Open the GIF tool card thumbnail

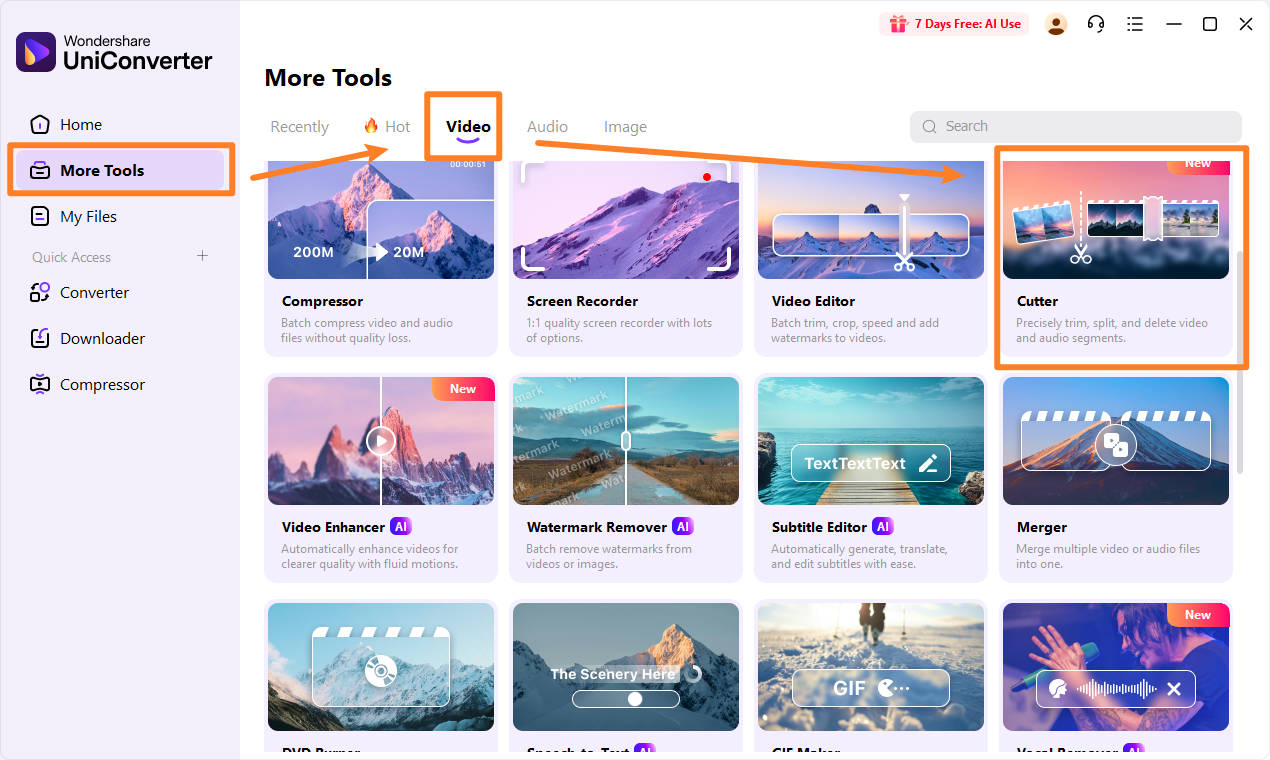pyautogui.click(x=871, y=667)
